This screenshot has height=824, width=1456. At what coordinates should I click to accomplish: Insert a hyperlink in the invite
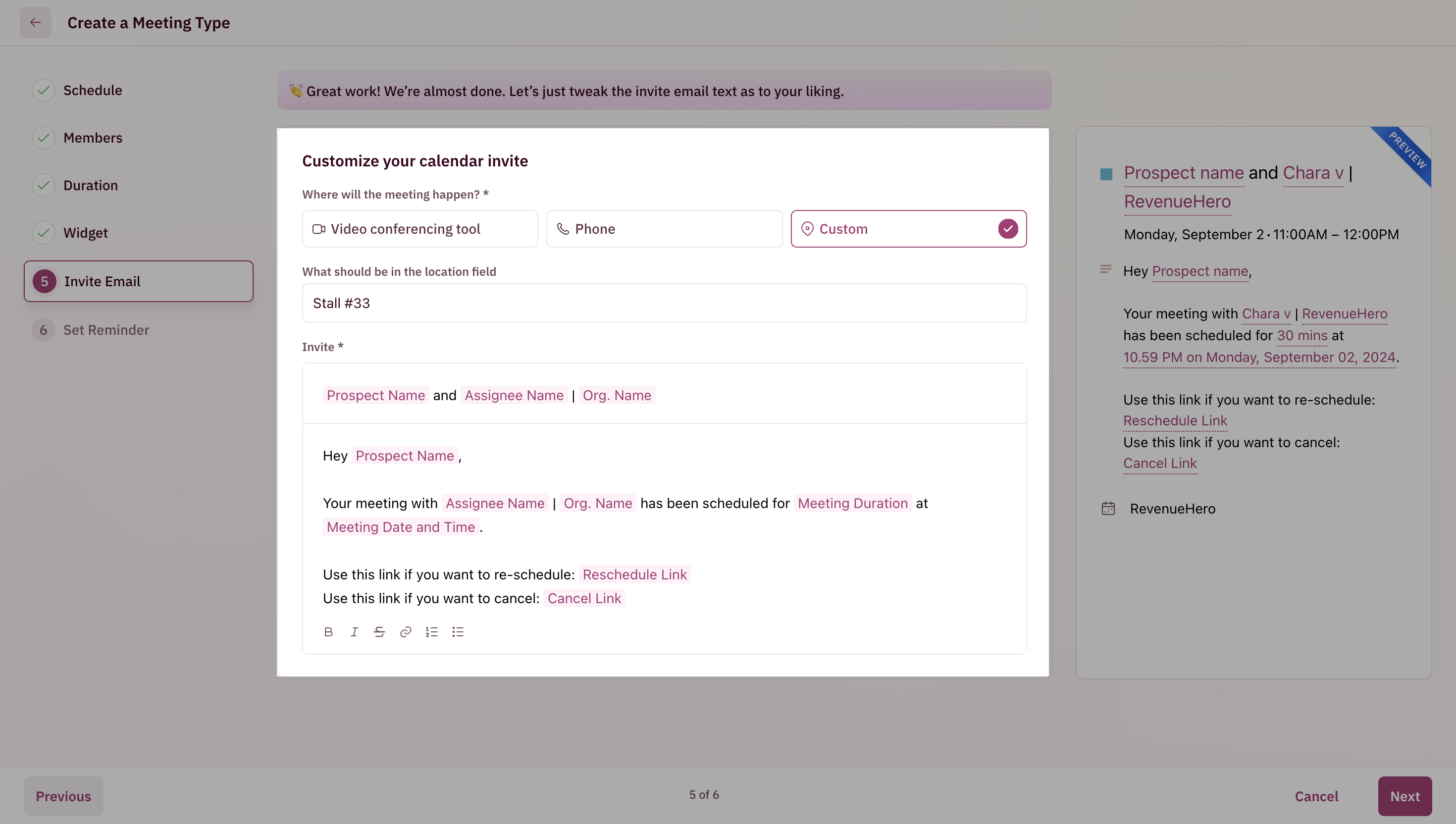click(x=406, y=632)
